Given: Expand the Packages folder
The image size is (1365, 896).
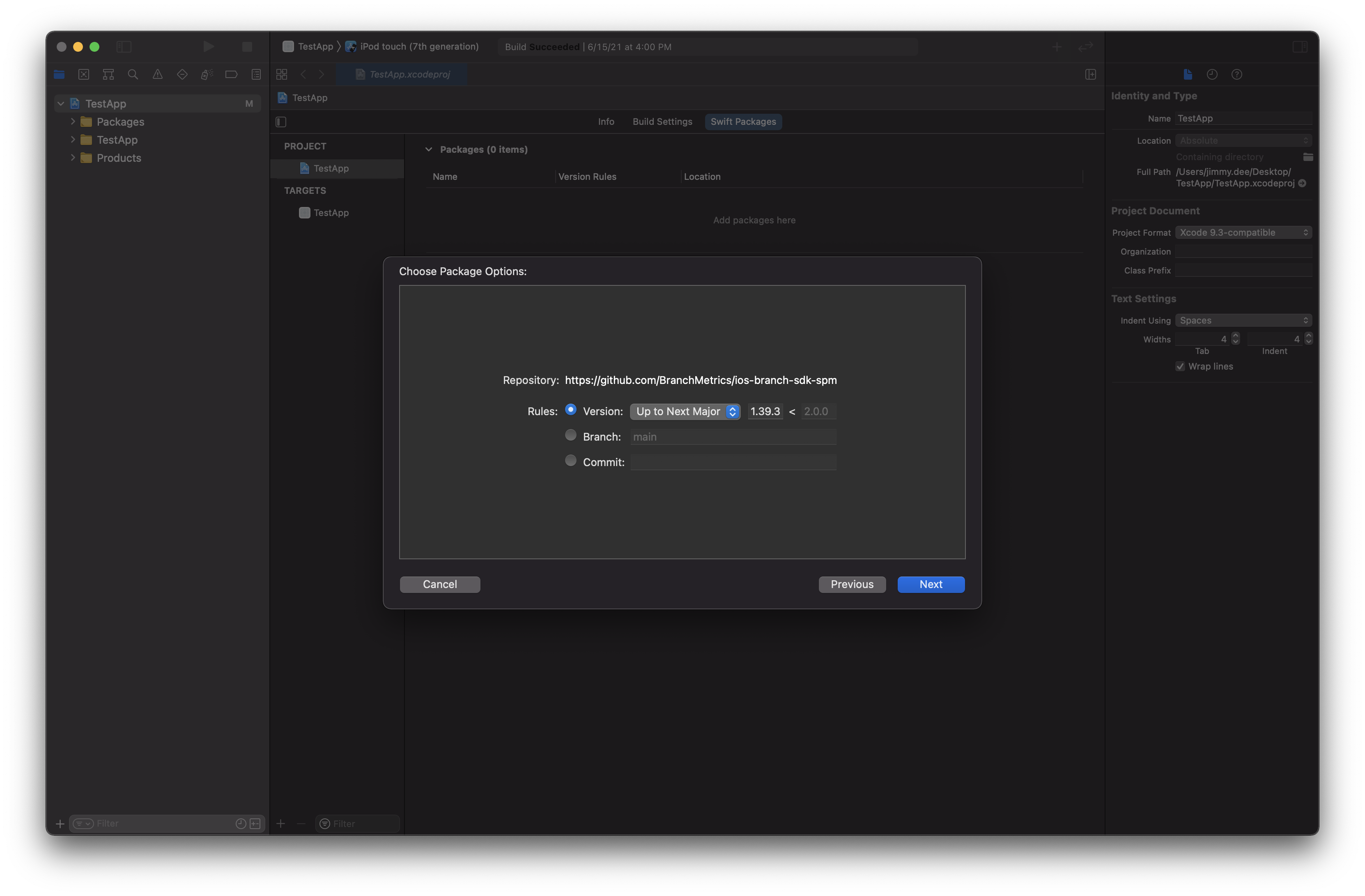Looking at the screenshot, I should (x=73, y=122).
